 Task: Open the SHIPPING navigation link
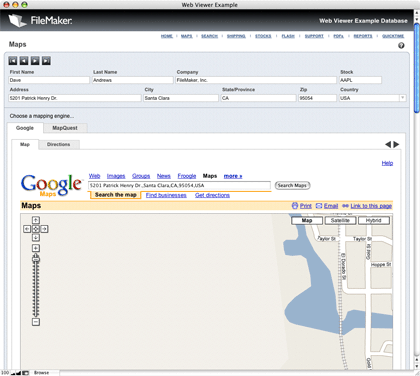(236, 36)
